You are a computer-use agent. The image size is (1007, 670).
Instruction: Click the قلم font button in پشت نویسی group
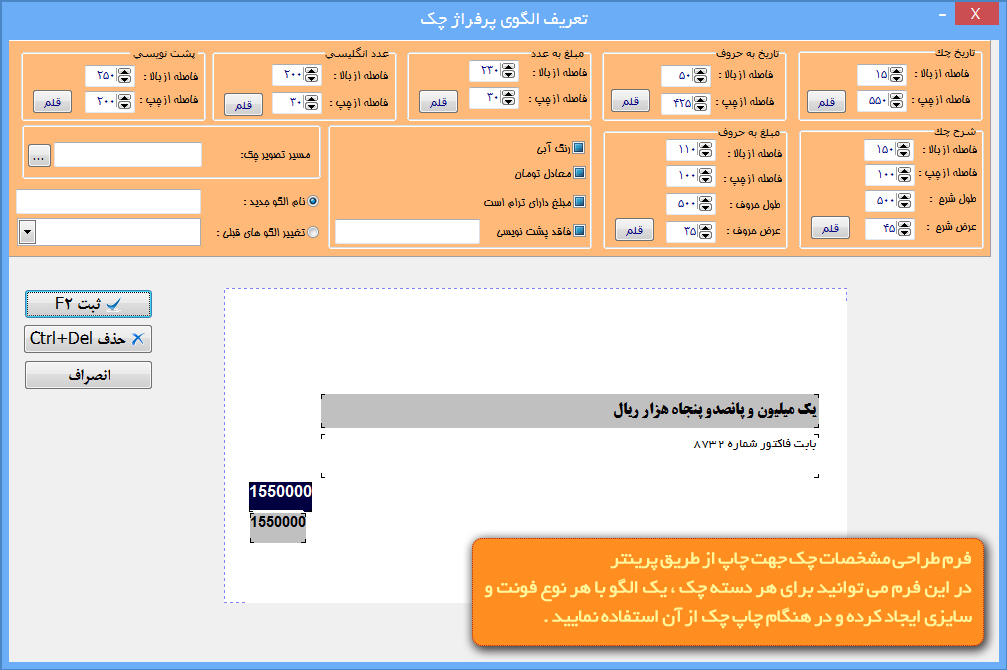pyautogui.click(x=52, y=102)
